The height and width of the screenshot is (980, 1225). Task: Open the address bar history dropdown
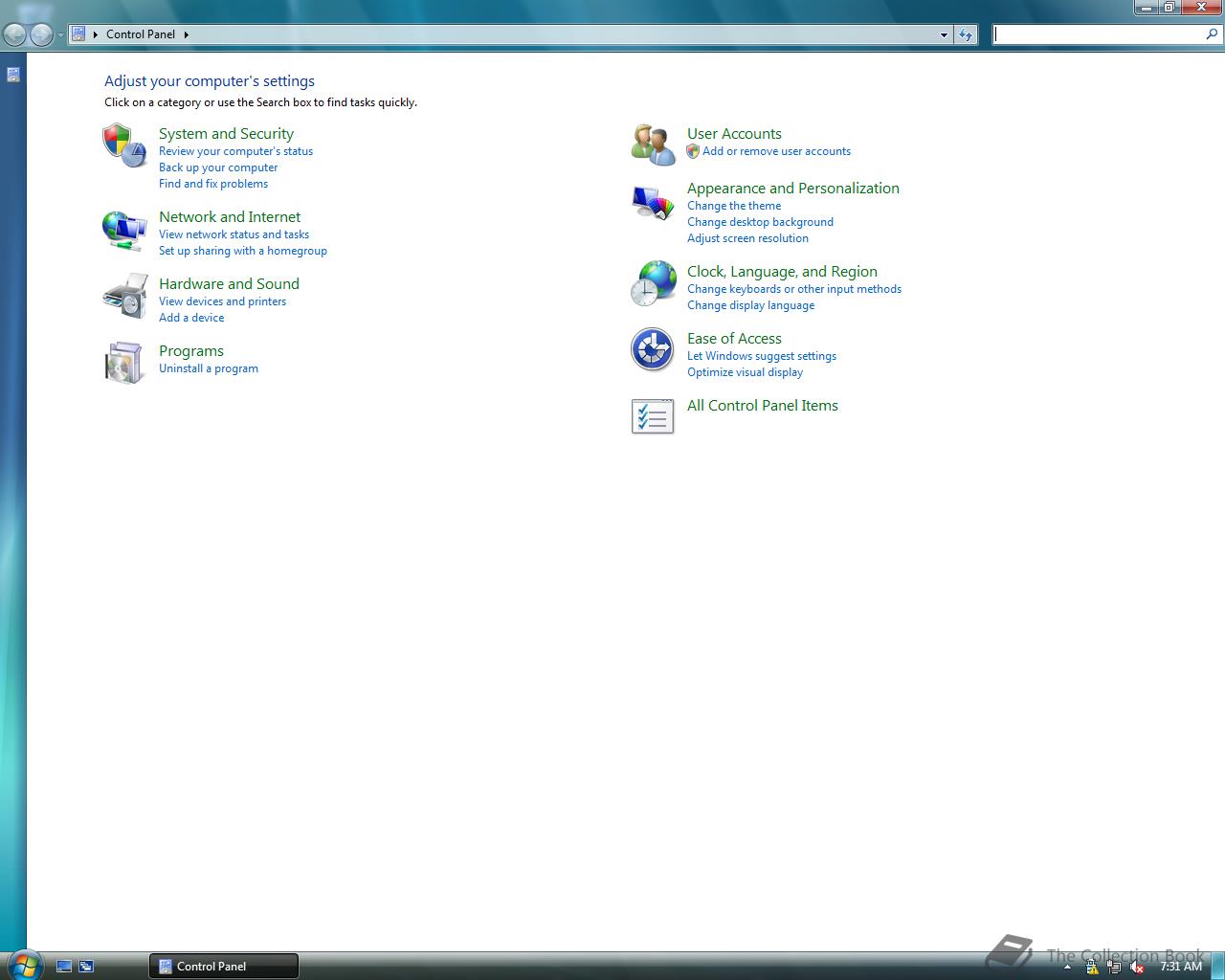[x=944, y=34]
